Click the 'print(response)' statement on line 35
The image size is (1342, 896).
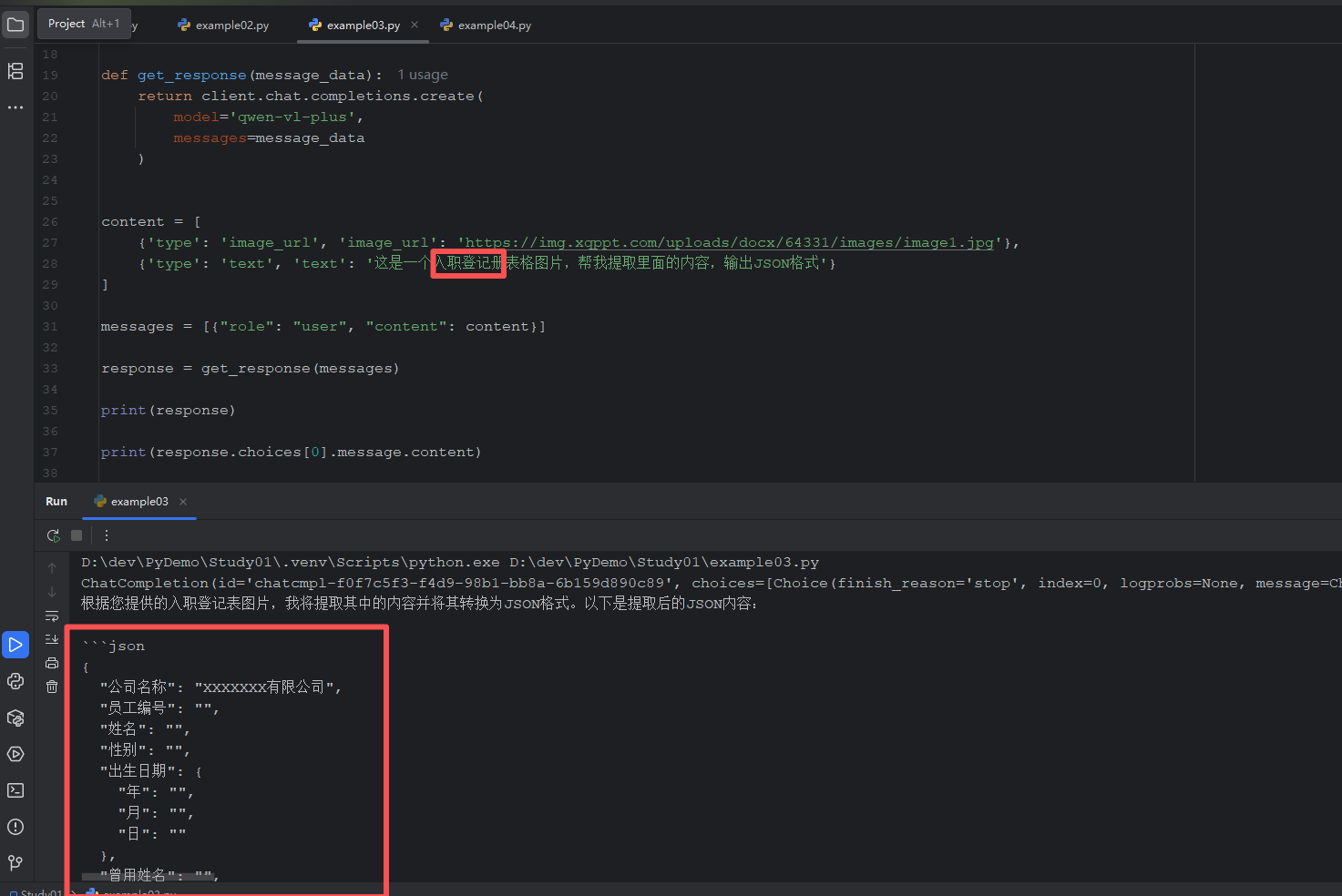pos(168,410)
